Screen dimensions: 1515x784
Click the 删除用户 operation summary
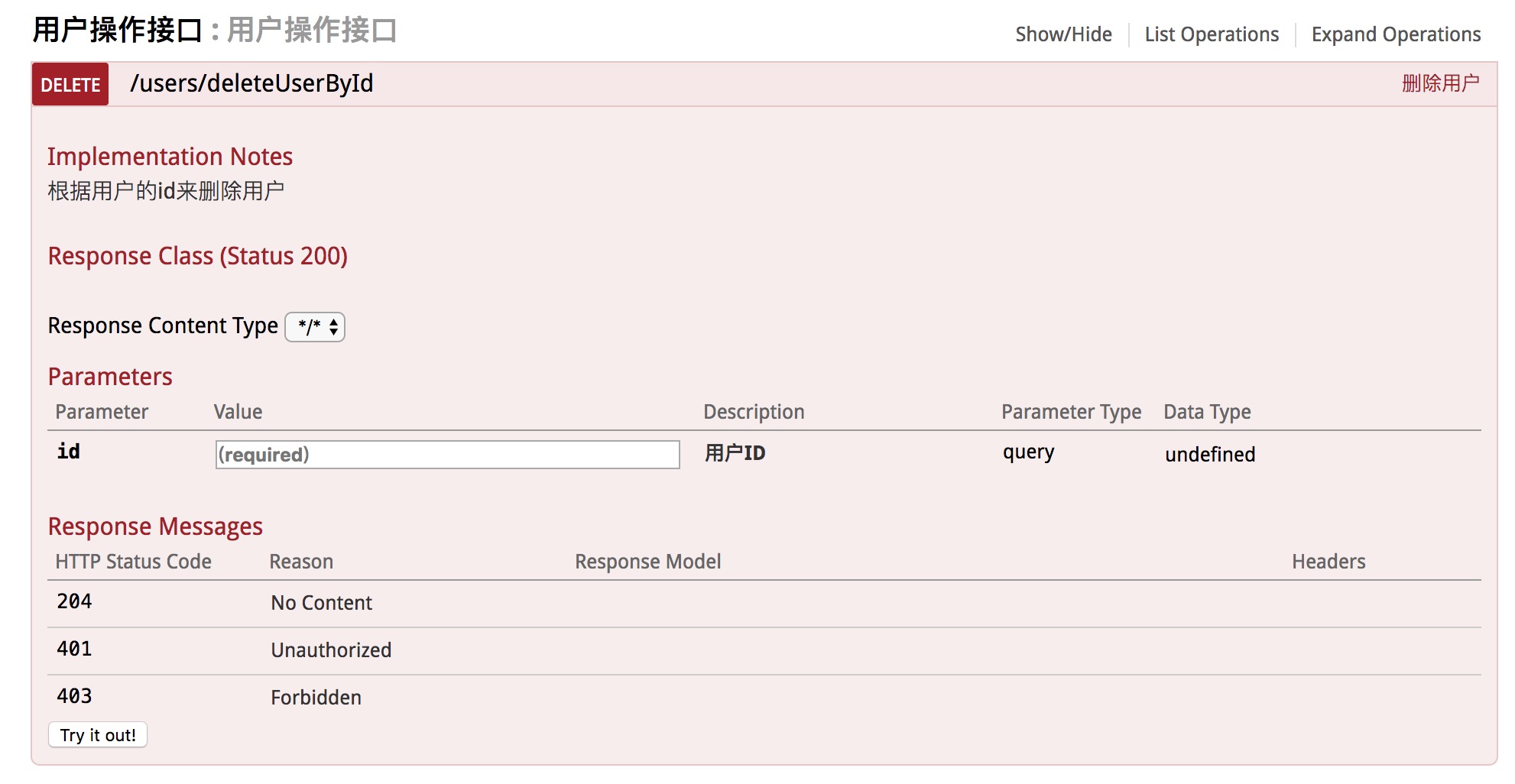click(1440, 83)
